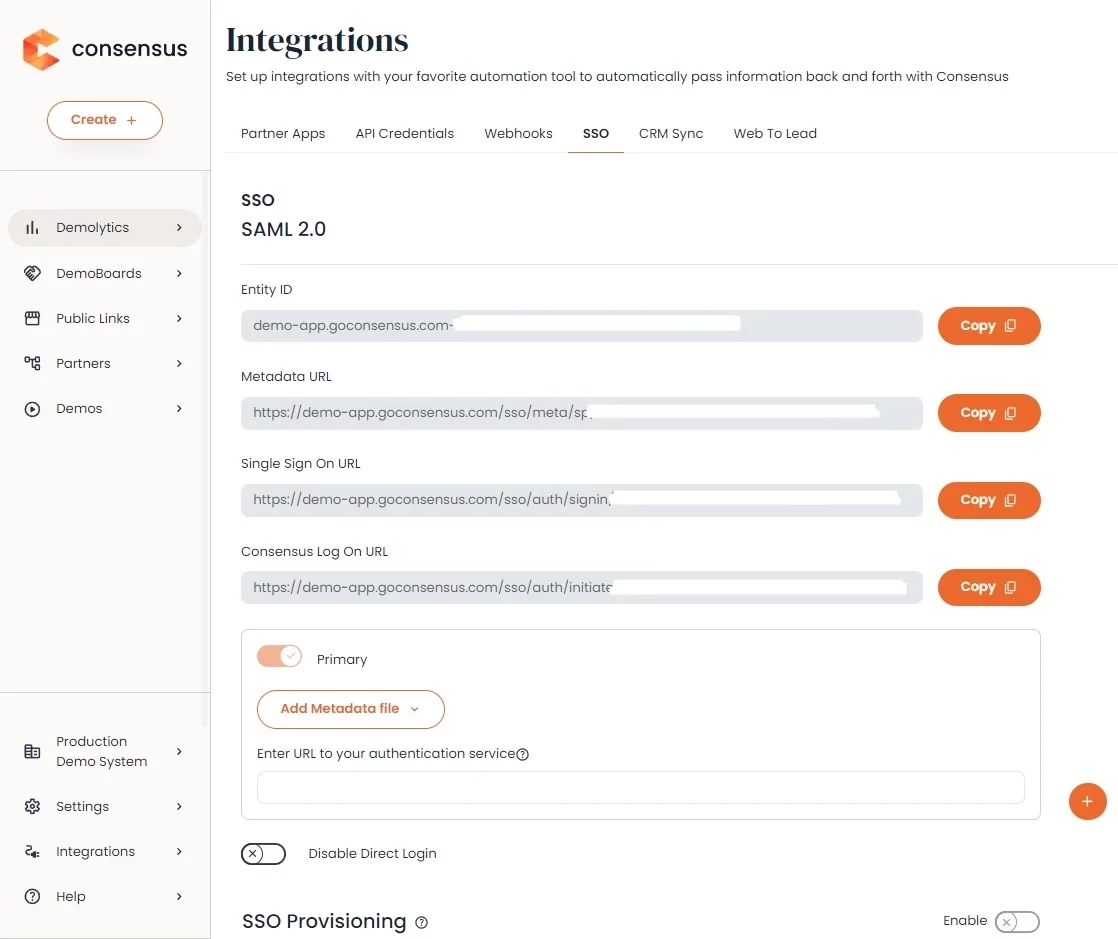Image resolution: width=1118 pixels, height=939 pixels.
Task: Go to the Webhooks tab
Action: (518, 133)
